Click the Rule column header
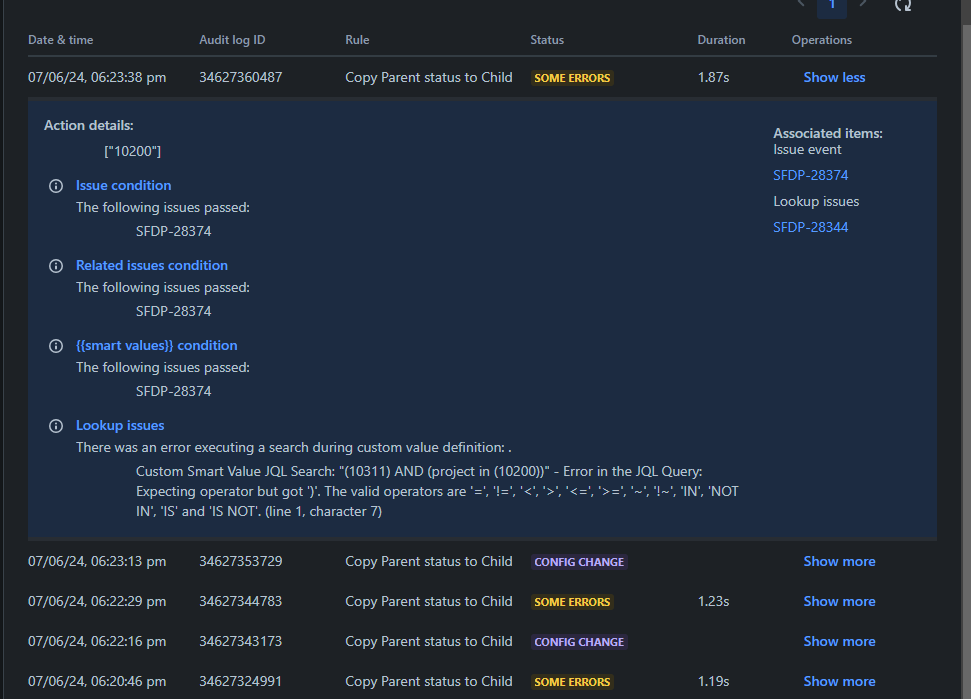Image resolution: width=971 pixels, height=699 pixels. (x=357, y=40)
